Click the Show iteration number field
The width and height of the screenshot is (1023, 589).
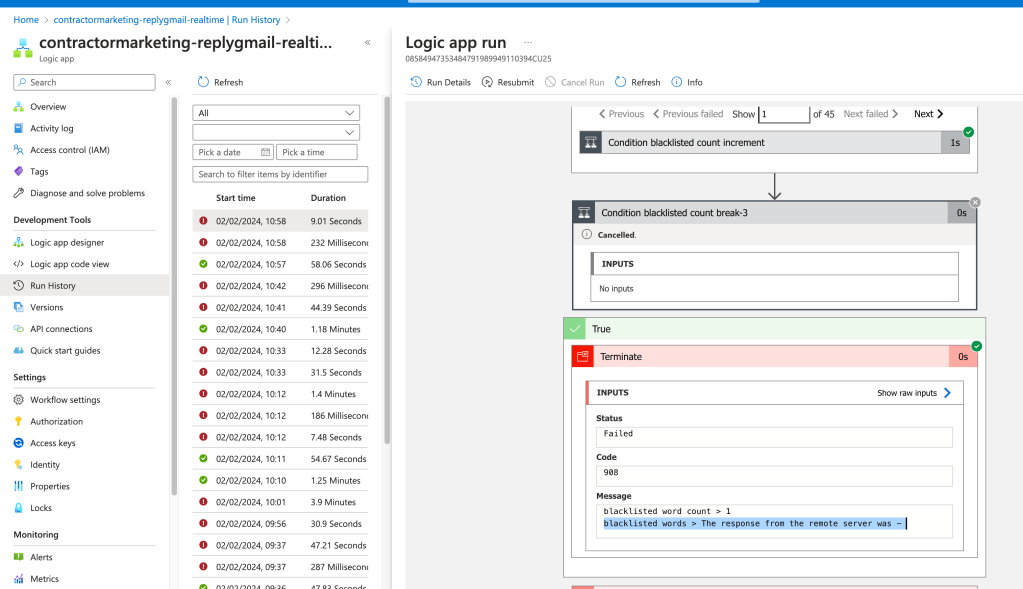[784, 113]
